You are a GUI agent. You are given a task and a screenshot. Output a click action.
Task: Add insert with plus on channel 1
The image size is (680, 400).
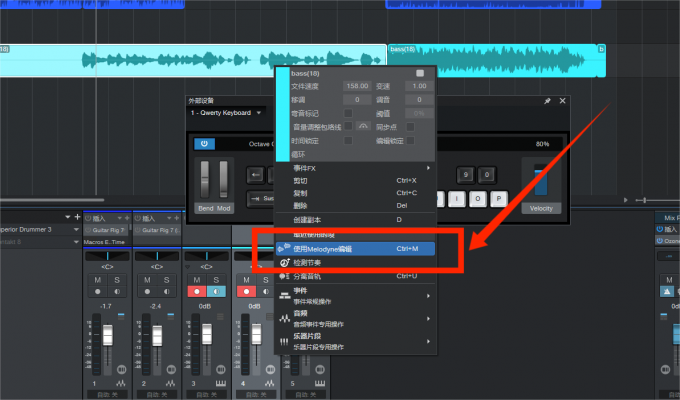[127, 218]
